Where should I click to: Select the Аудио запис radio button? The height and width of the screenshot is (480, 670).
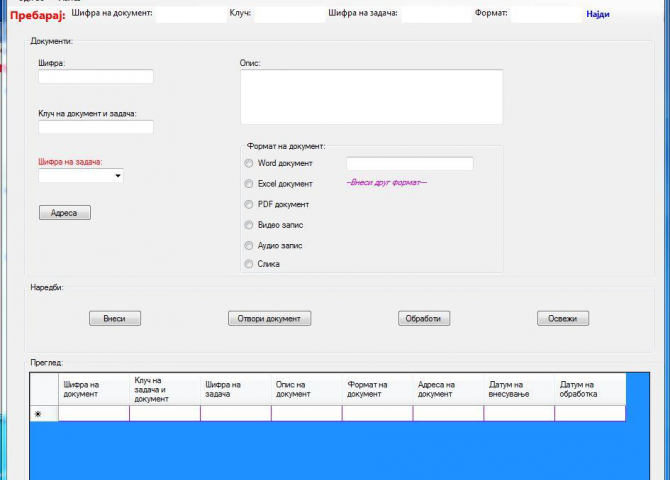250,245
